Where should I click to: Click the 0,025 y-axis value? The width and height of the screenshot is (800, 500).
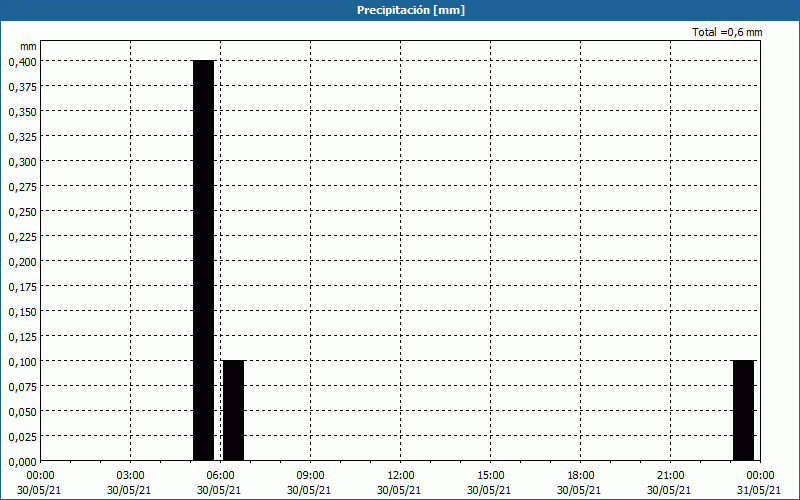pyautogui.click(x=22, y=436)
